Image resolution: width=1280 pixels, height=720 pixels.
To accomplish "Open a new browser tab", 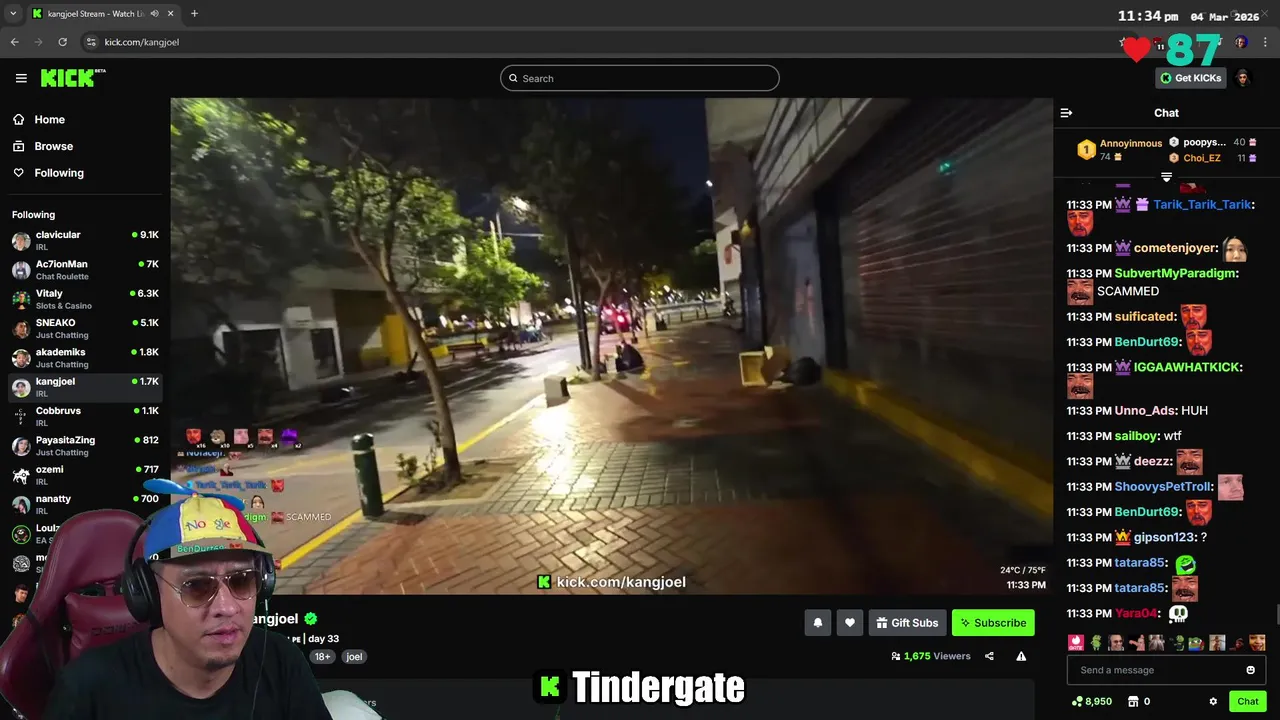I will [194, 13].
